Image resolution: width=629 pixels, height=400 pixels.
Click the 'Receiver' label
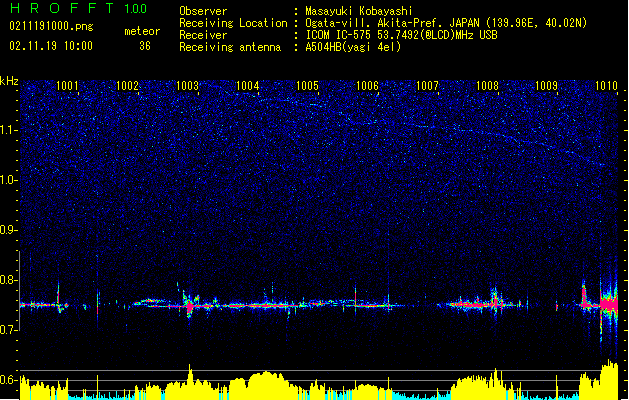pos(203,35)
